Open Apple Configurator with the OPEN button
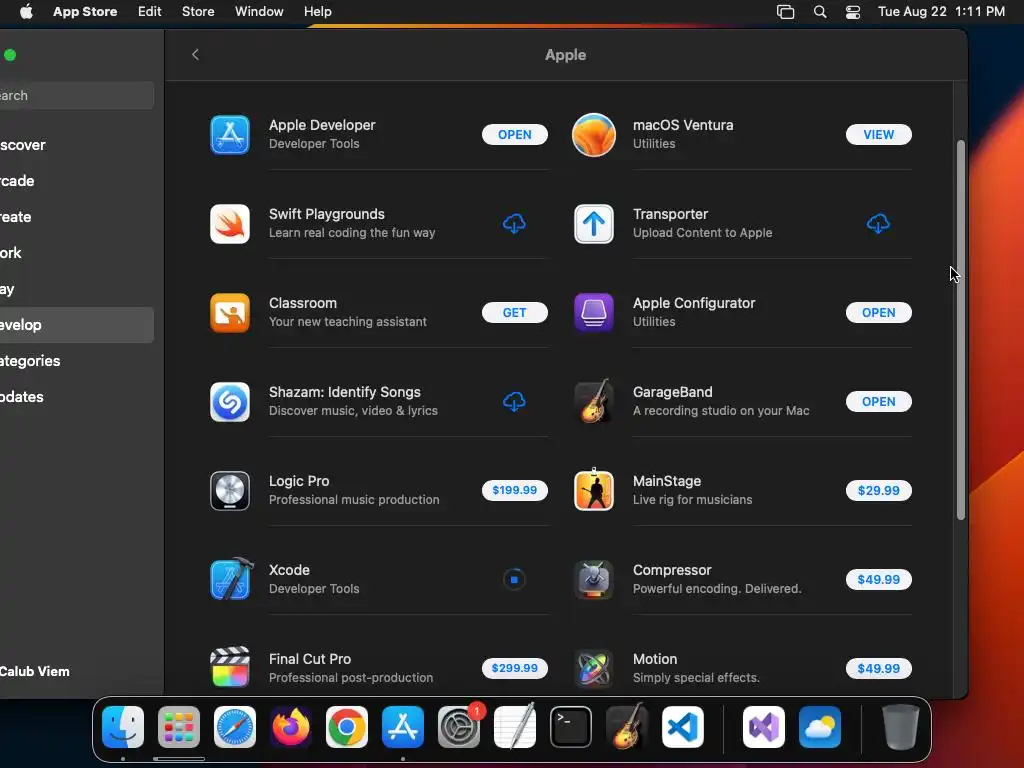This screenshot has height=768, width=1024. 878,312
